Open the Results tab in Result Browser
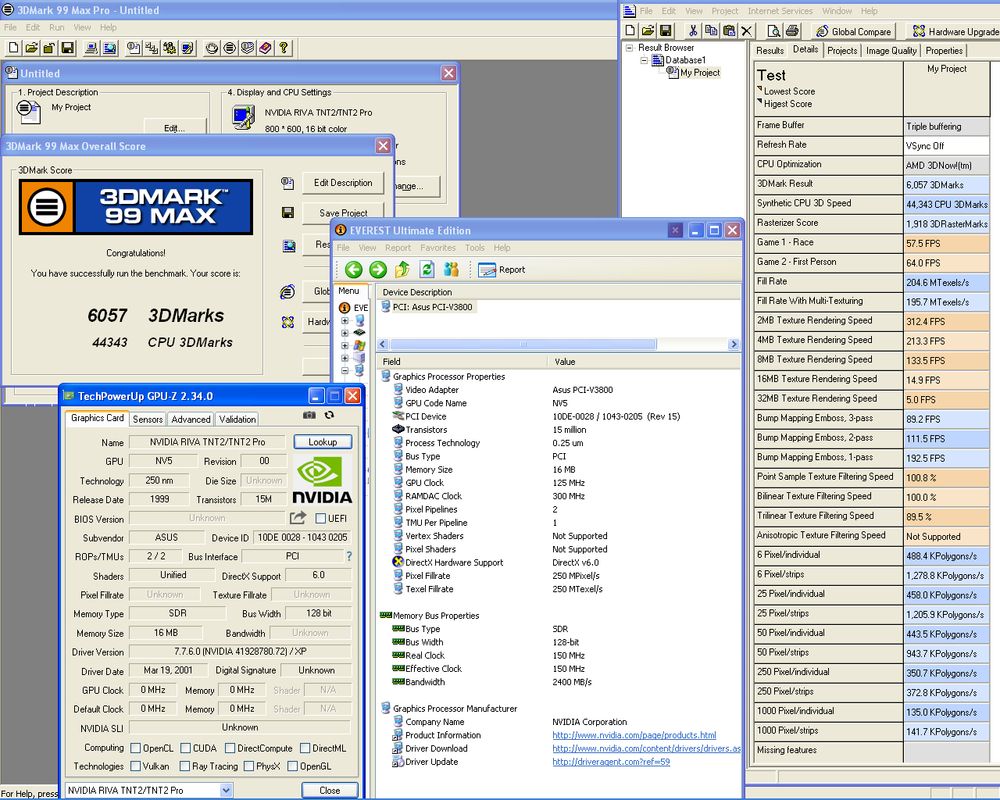Screen dimensions: 1000x800 770,50
